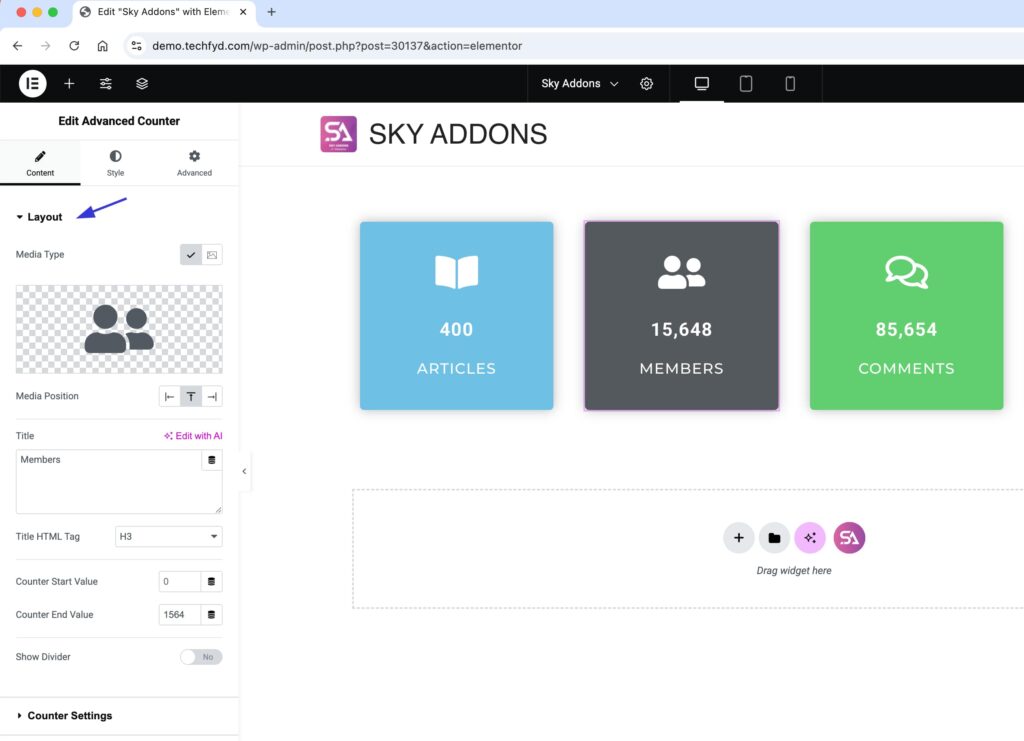Image resolution: width=1024 pixels, height=741 pixels.
Task: Click the Counter End Value field
Action: click(180, 614)
